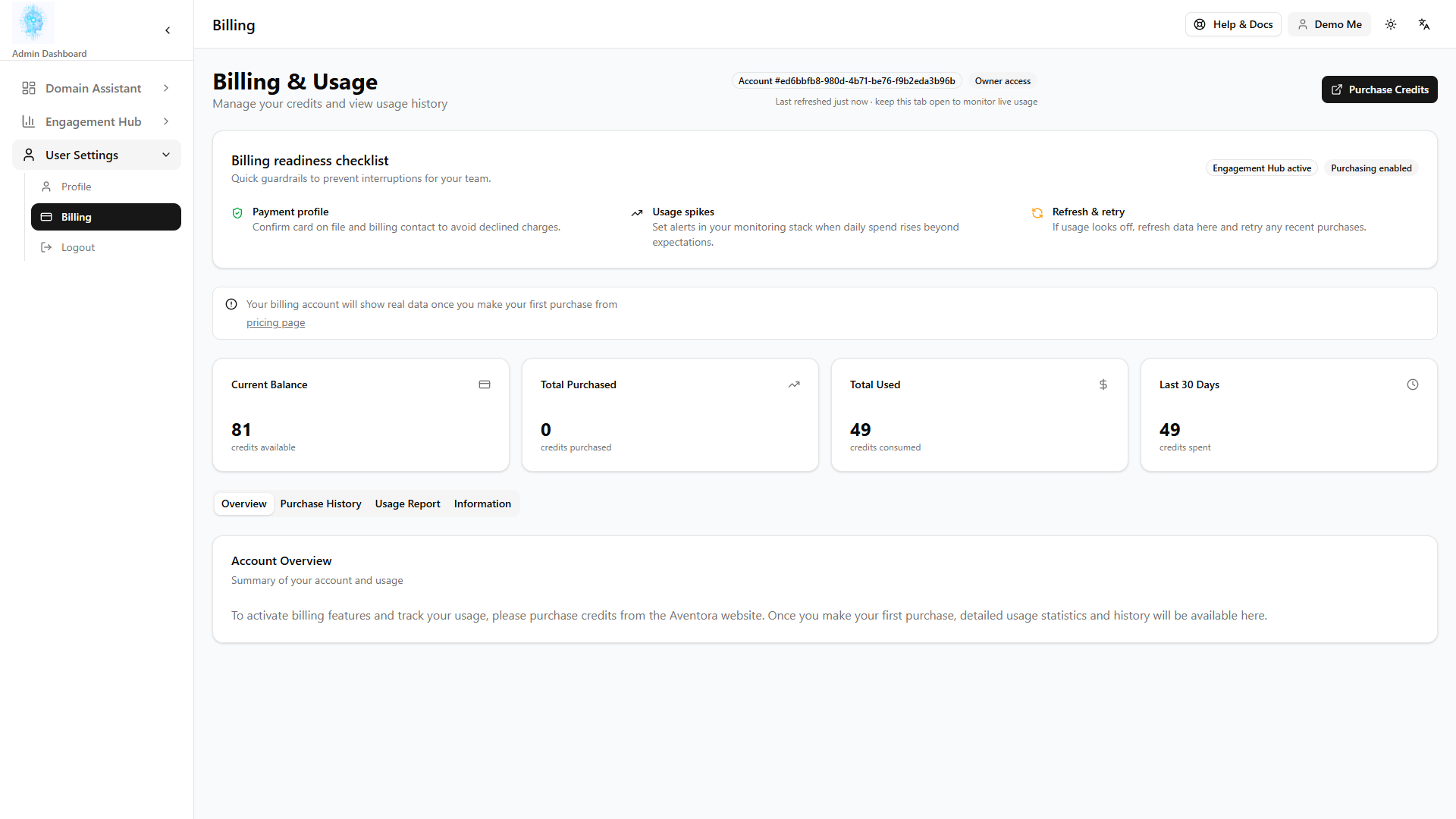
Task: Collapse the sidebar with the left chevron
Action: [x=168, y=30]
